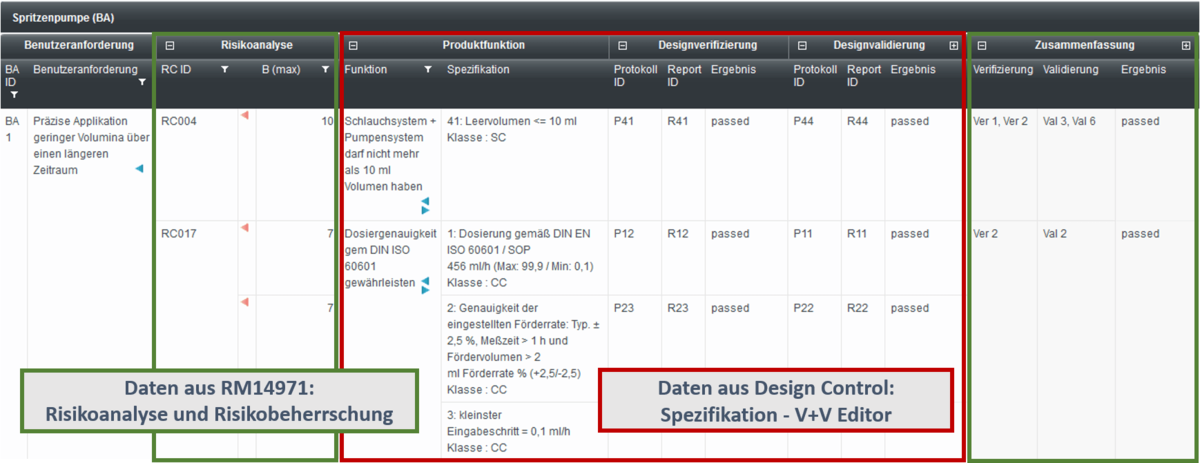Screen dimensions: 1200x463
Task: Click red triangle beside RC004
Action: (x=244, y=116)
